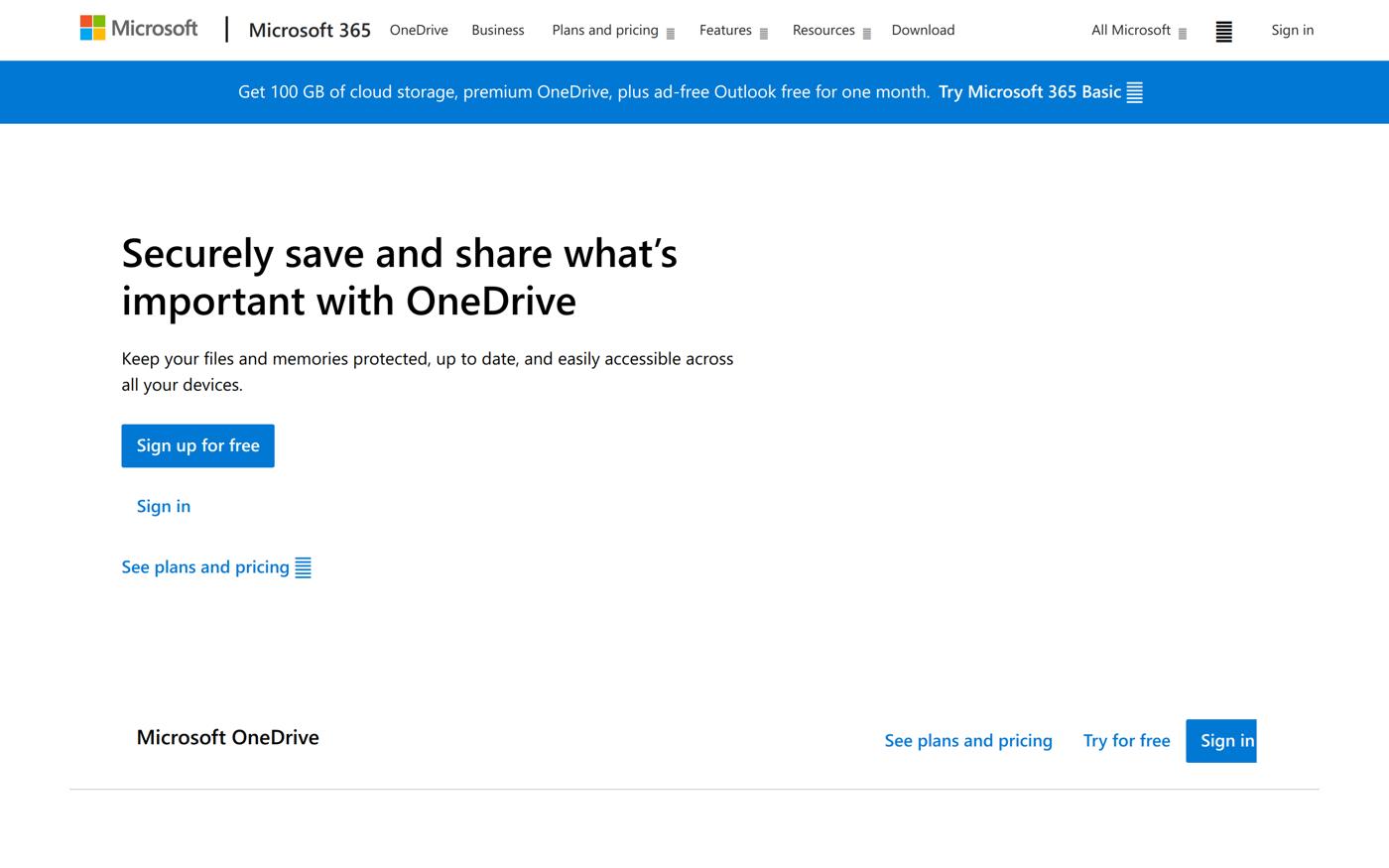Expand Plans and pricing dropdown
The image size is (1389, 868).
(613, 31)
